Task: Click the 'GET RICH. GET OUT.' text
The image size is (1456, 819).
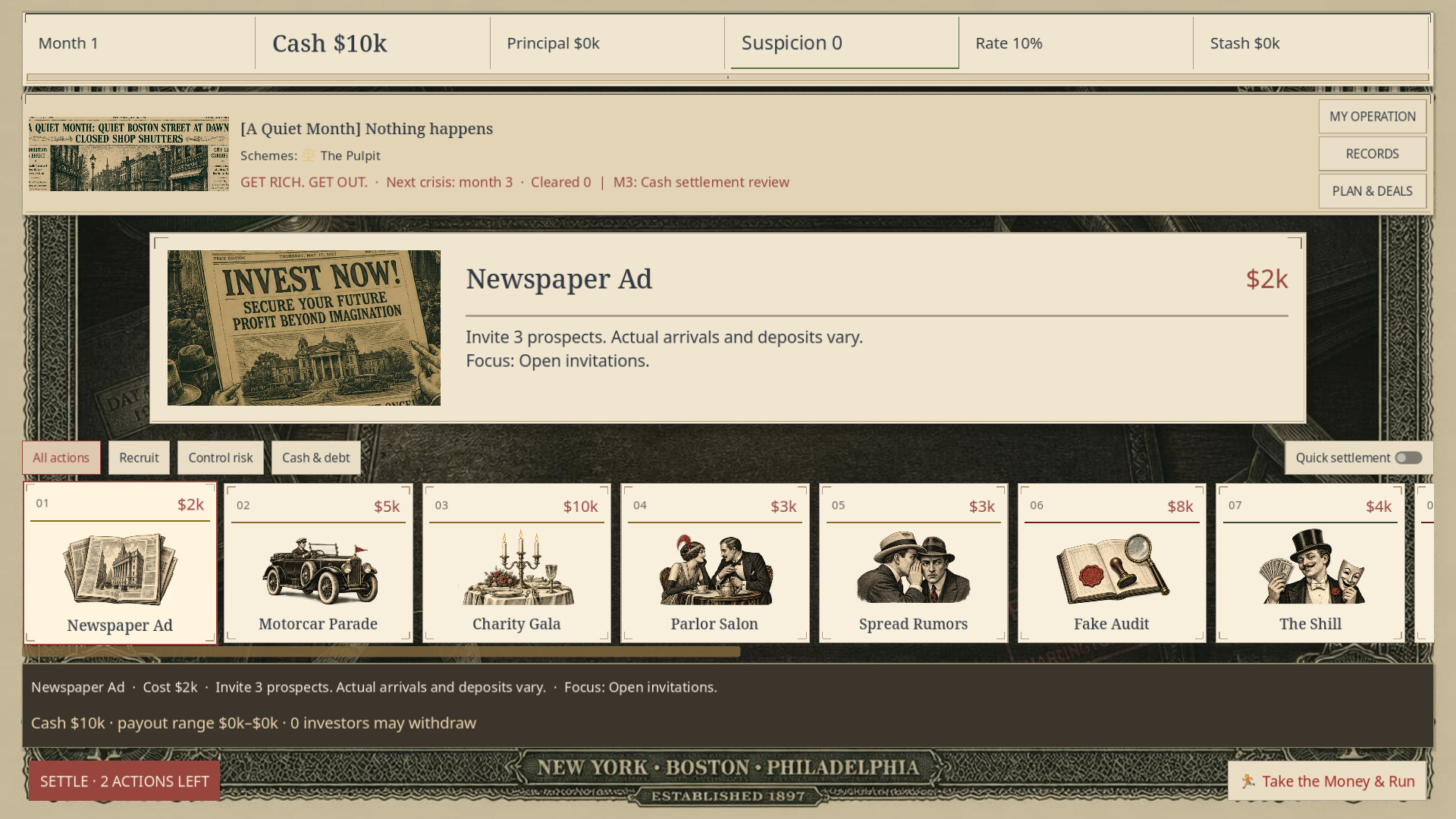Action: (x=304, y=182)
